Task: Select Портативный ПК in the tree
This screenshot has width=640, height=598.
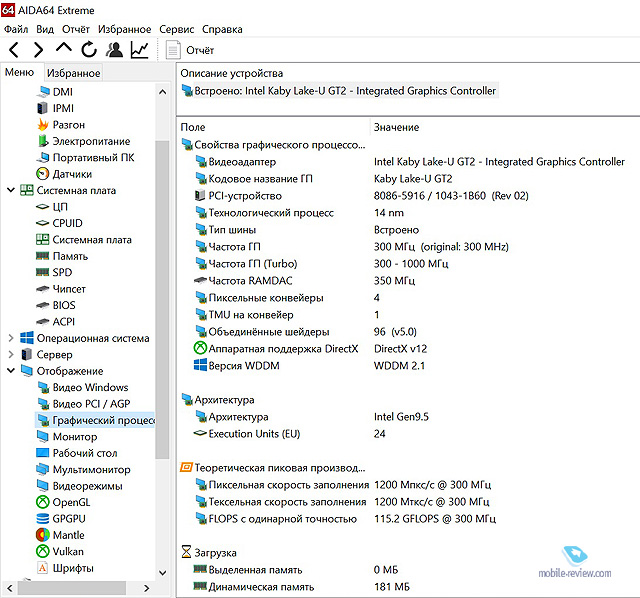Action: point(85,158)
